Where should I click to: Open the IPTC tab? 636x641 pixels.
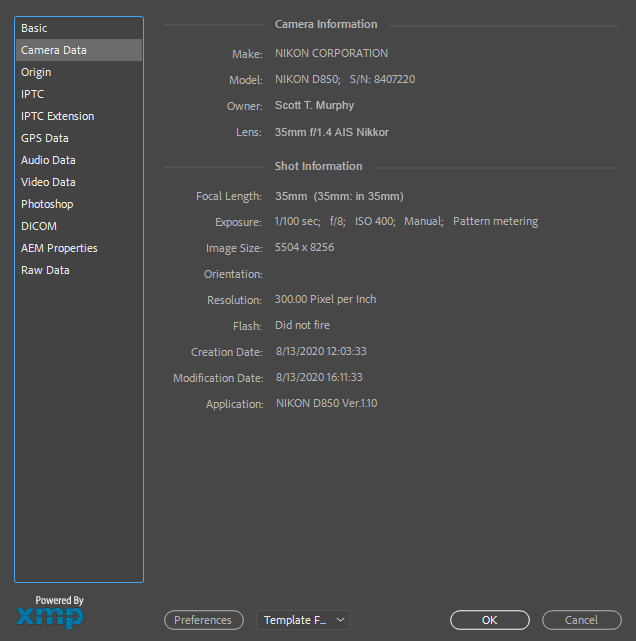tap(32, 94)
